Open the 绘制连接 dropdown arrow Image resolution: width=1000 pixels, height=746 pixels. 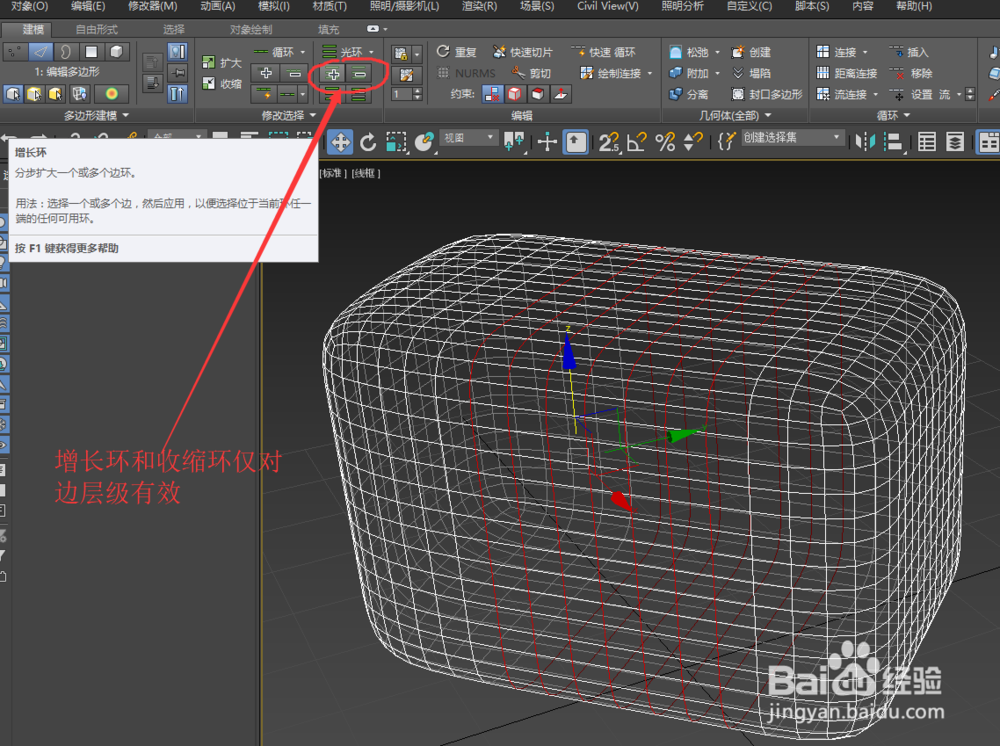[x=650, y=73]
